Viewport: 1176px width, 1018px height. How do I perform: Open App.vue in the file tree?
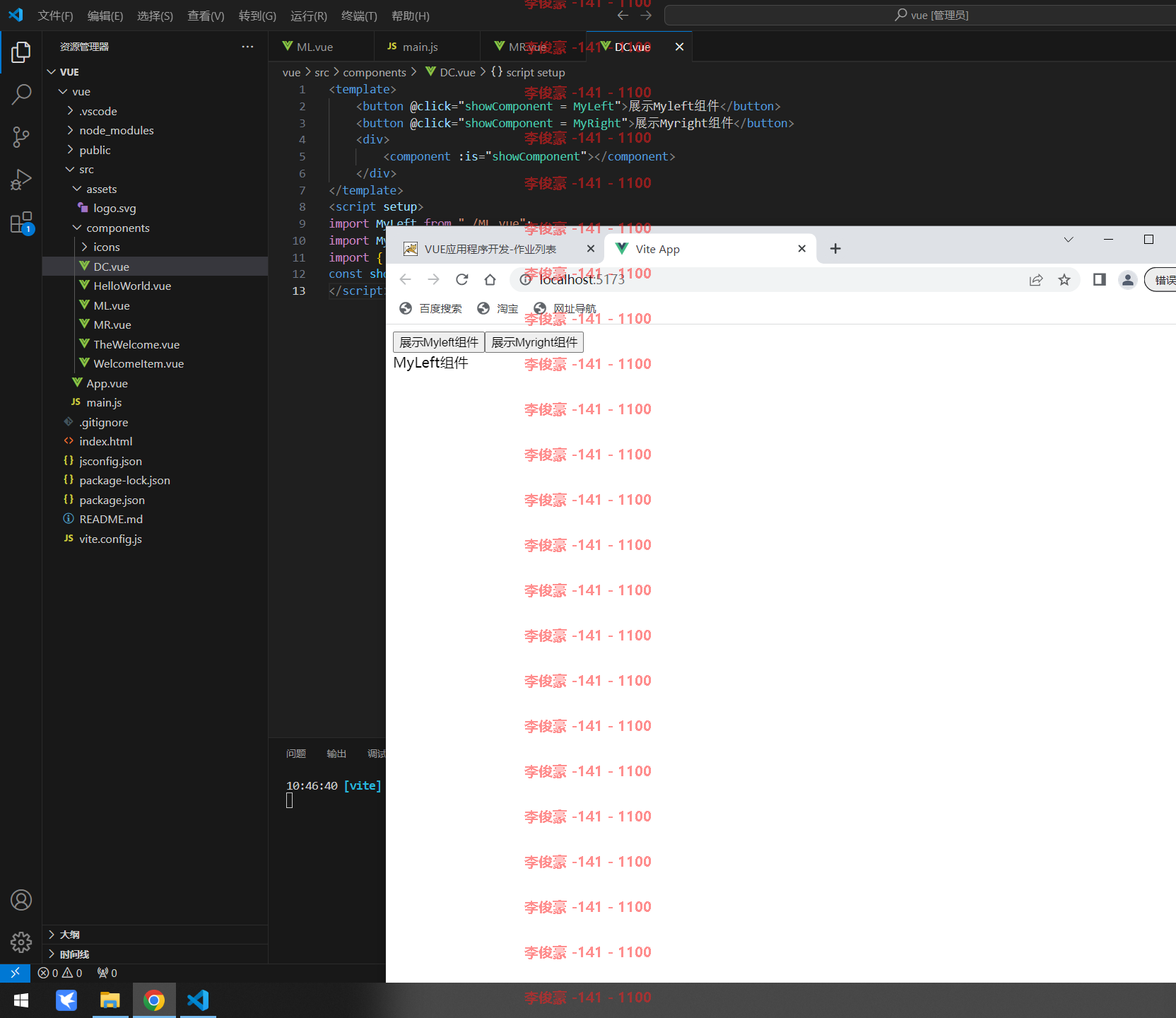click(107, 383)
